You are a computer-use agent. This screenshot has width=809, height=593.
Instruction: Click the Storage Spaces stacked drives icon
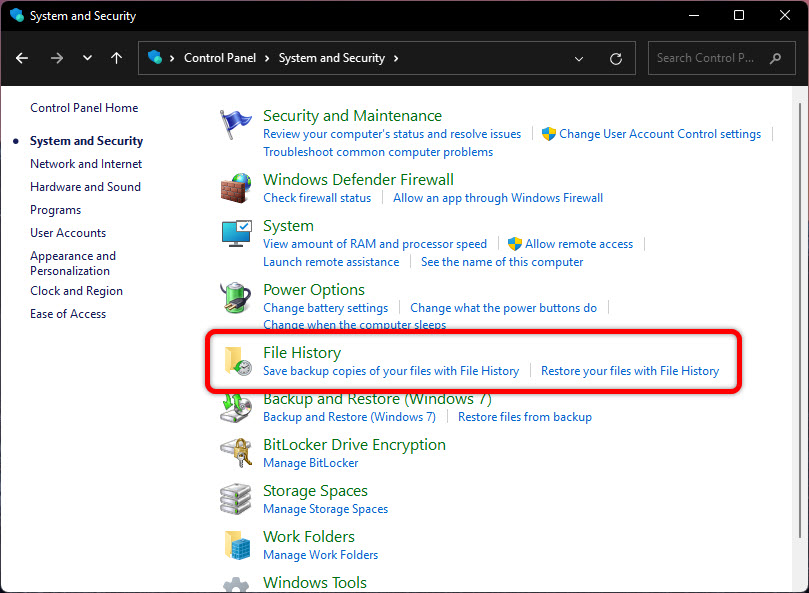point(235,499)
